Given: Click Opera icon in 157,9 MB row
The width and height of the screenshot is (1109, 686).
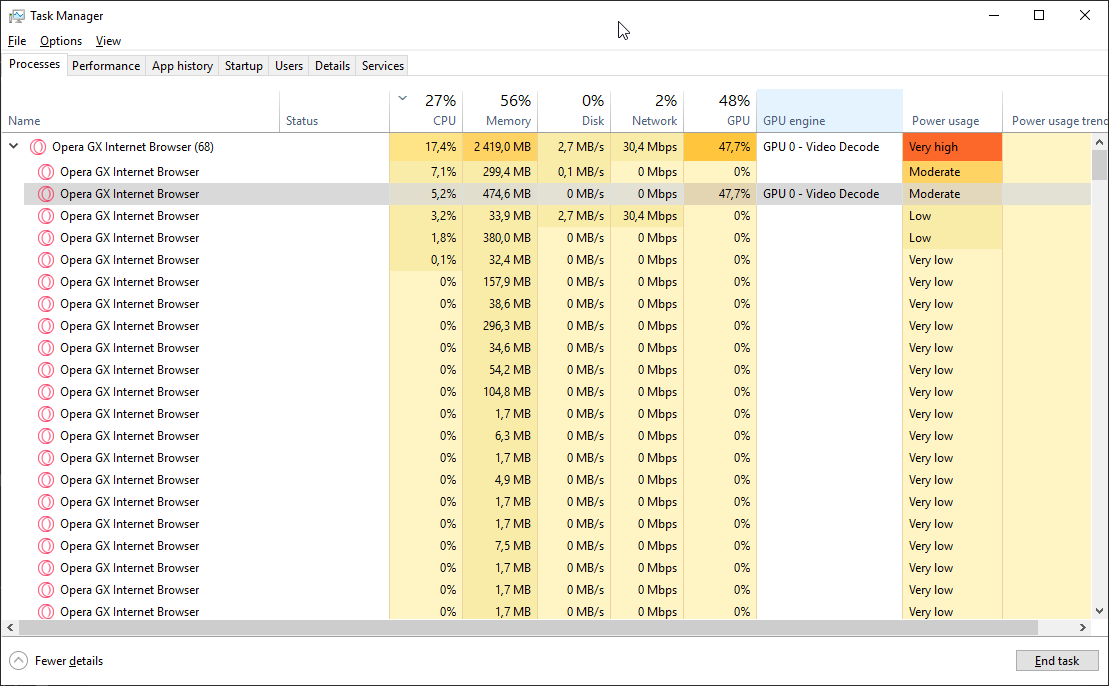Looking at the screenshot, I should coord(46,281).
